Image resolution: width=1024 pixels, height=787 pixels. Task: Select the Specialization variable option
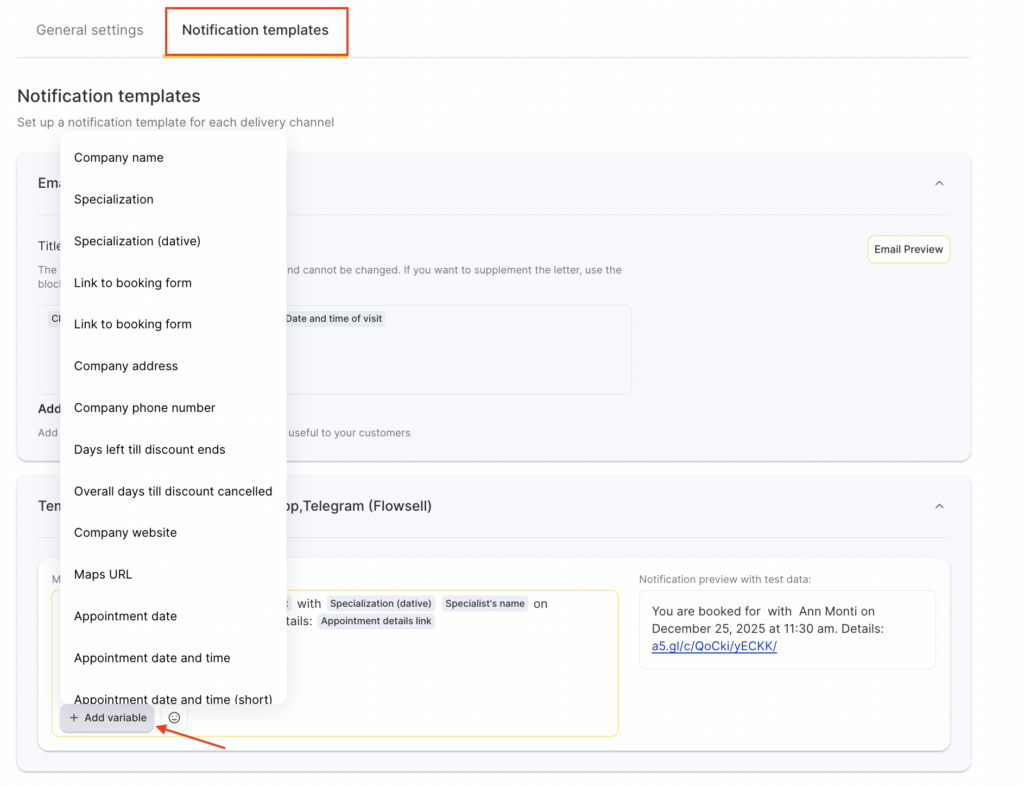pos(114,199)
